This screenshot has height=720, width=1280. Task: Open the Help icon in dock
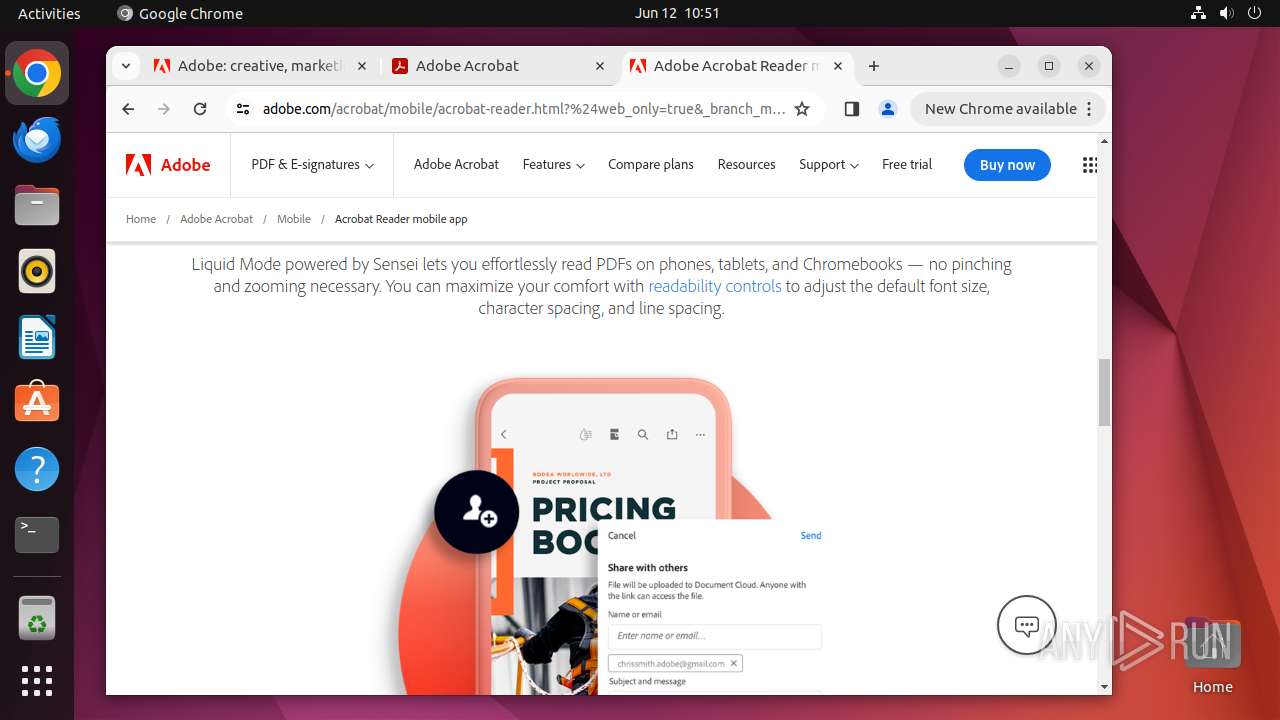tap(37, 469)
